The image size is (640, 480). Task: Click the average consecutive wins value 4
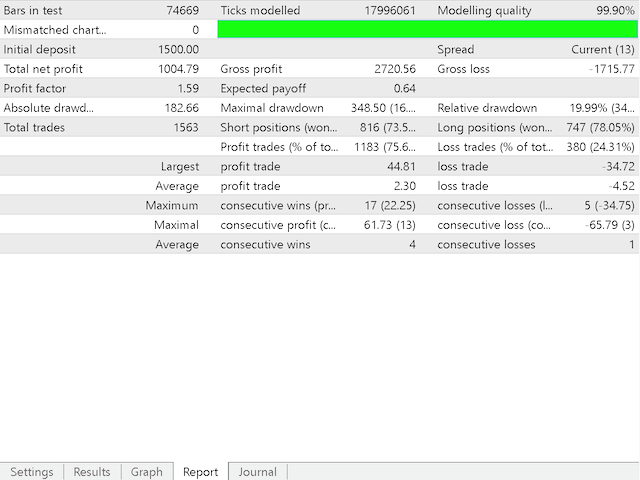click(412, 244)
